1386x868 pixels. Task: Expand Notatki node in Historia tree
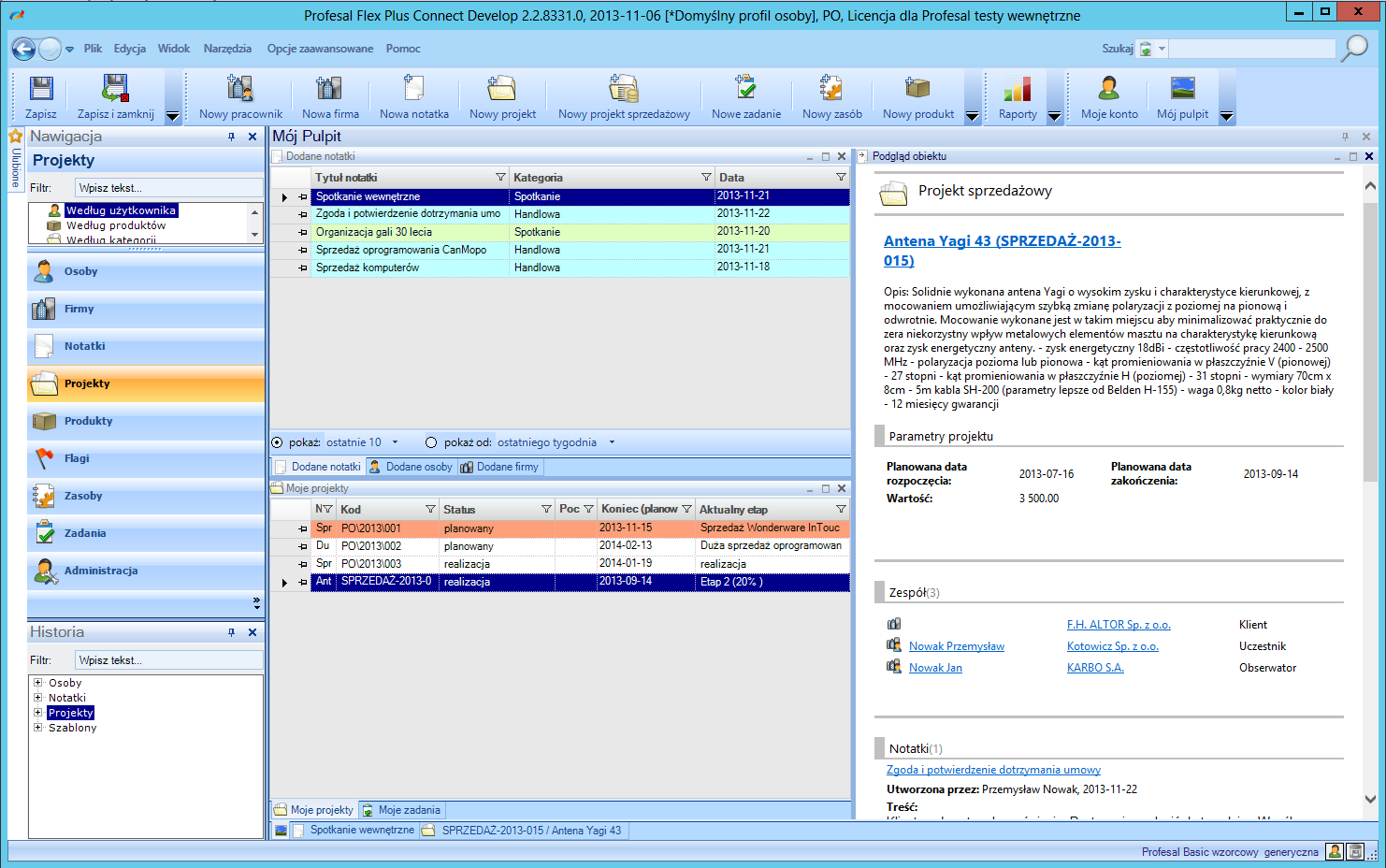point(38,698)
